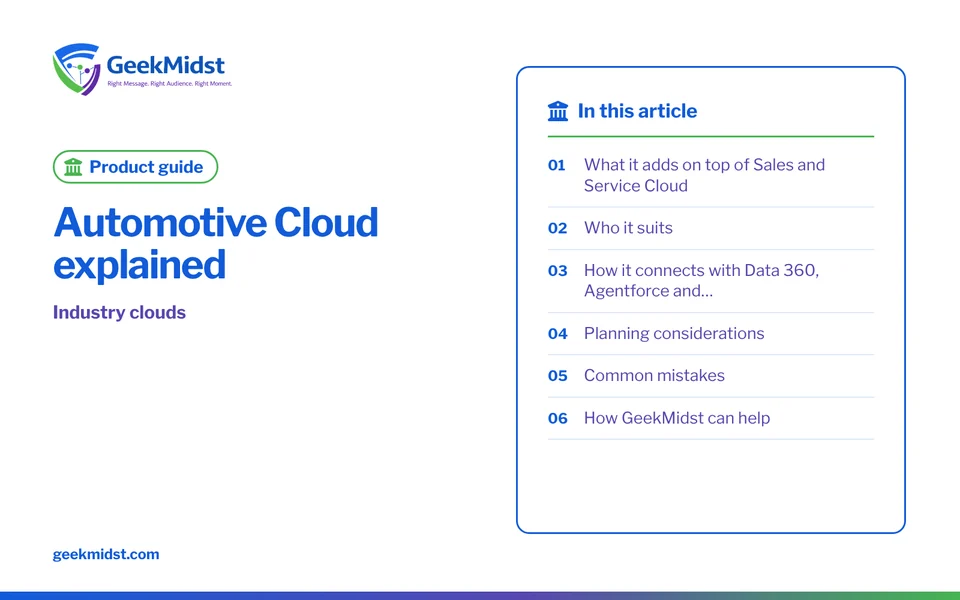Screen dimensions: 960x600
Task: Click the Industry clouds subtitle
Action: pos(119,312)
